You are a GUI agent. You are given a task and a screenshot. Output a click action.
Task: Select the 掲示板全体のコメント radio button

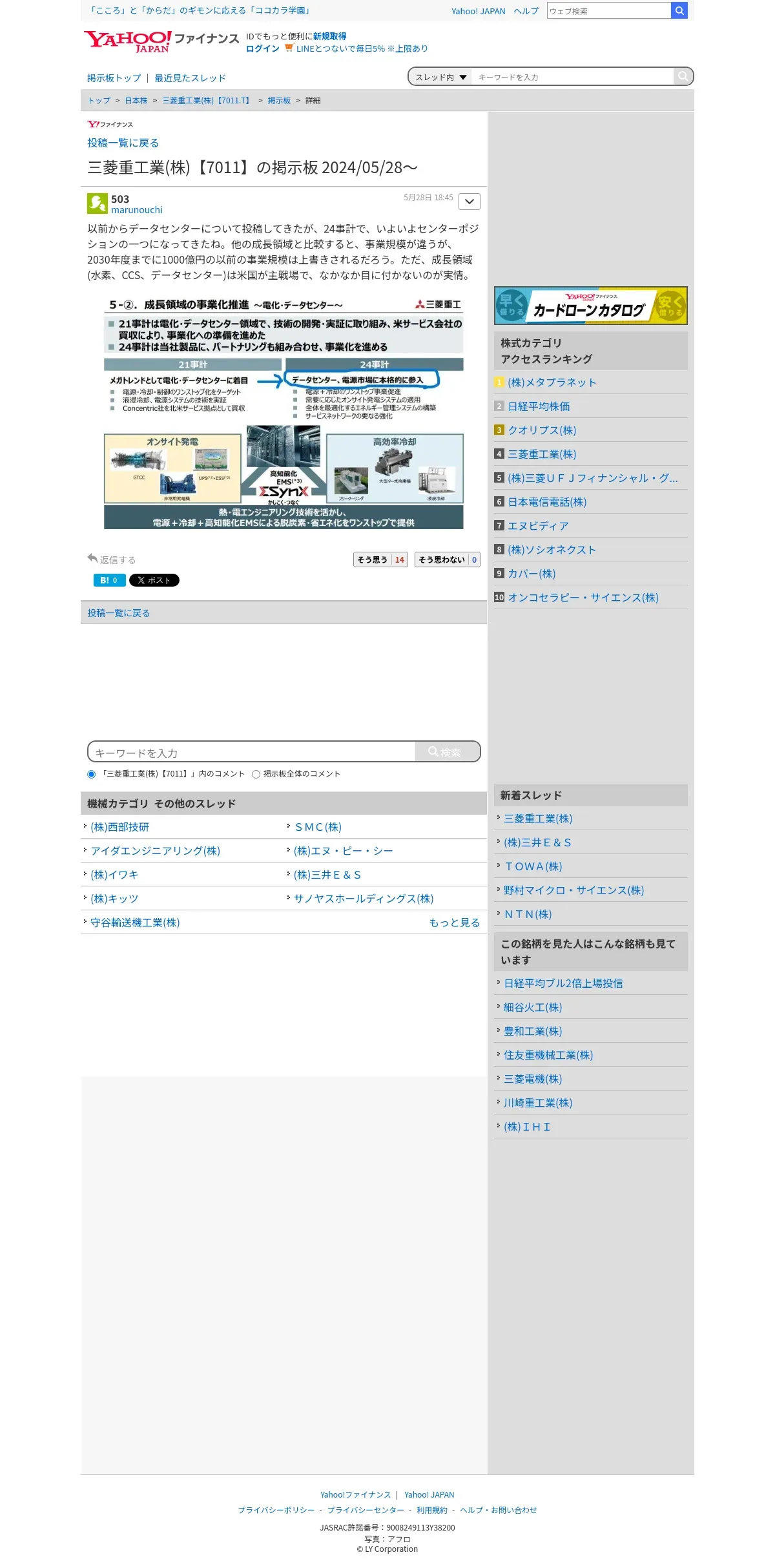tap(256, 774)
